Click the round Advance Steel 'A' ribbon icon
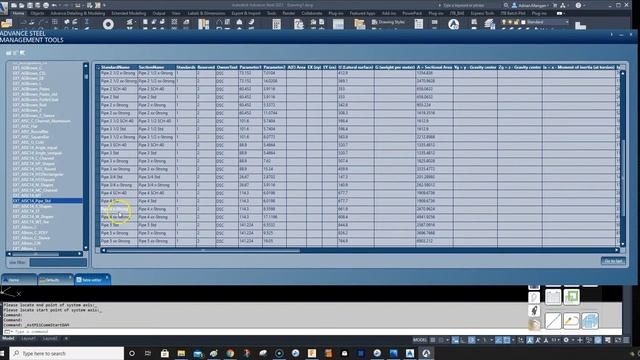This screenshot has width=640, height=360. pyautogui.click(x=453, y=24)
